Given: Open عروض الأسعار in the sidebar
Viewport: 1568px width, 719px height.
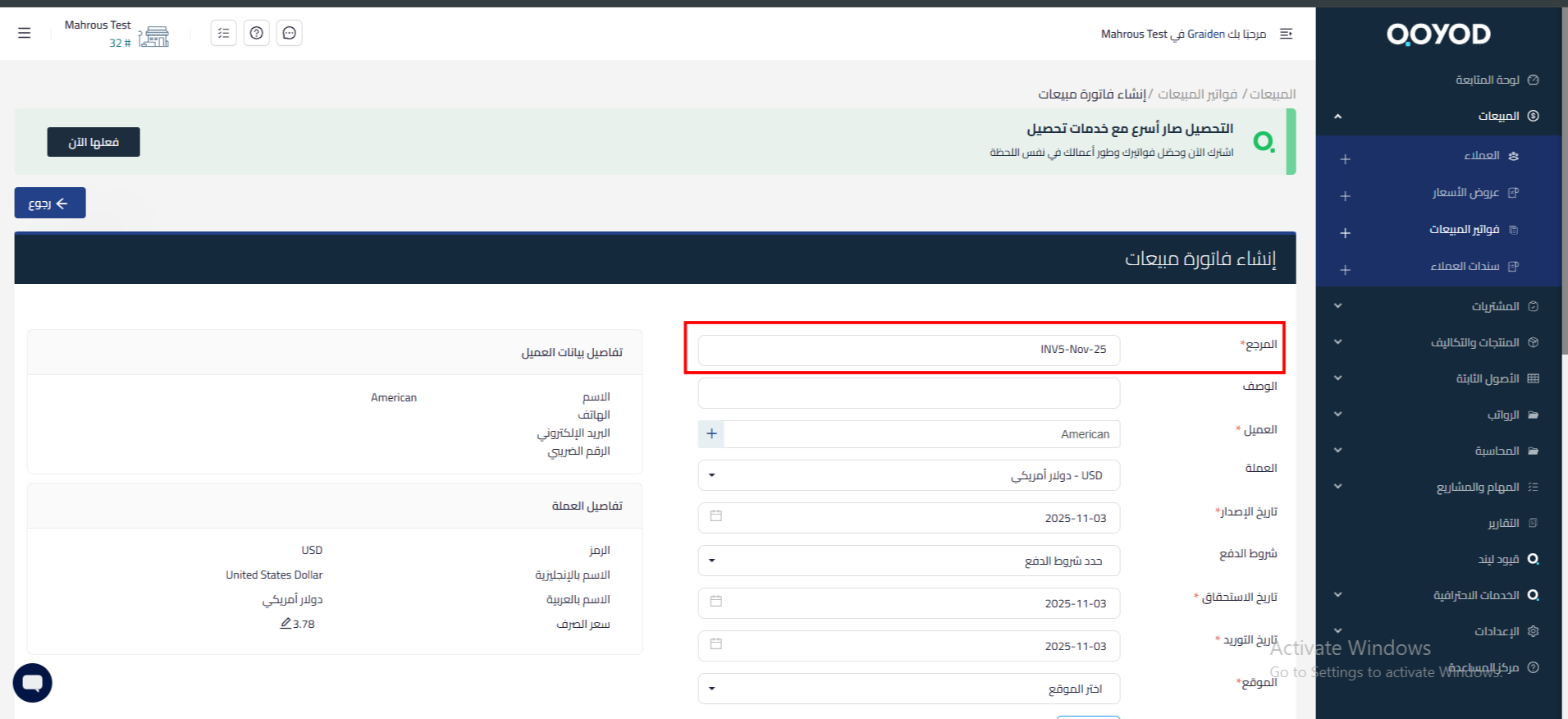Looking at the screenshot, I should pos(1465,192).
